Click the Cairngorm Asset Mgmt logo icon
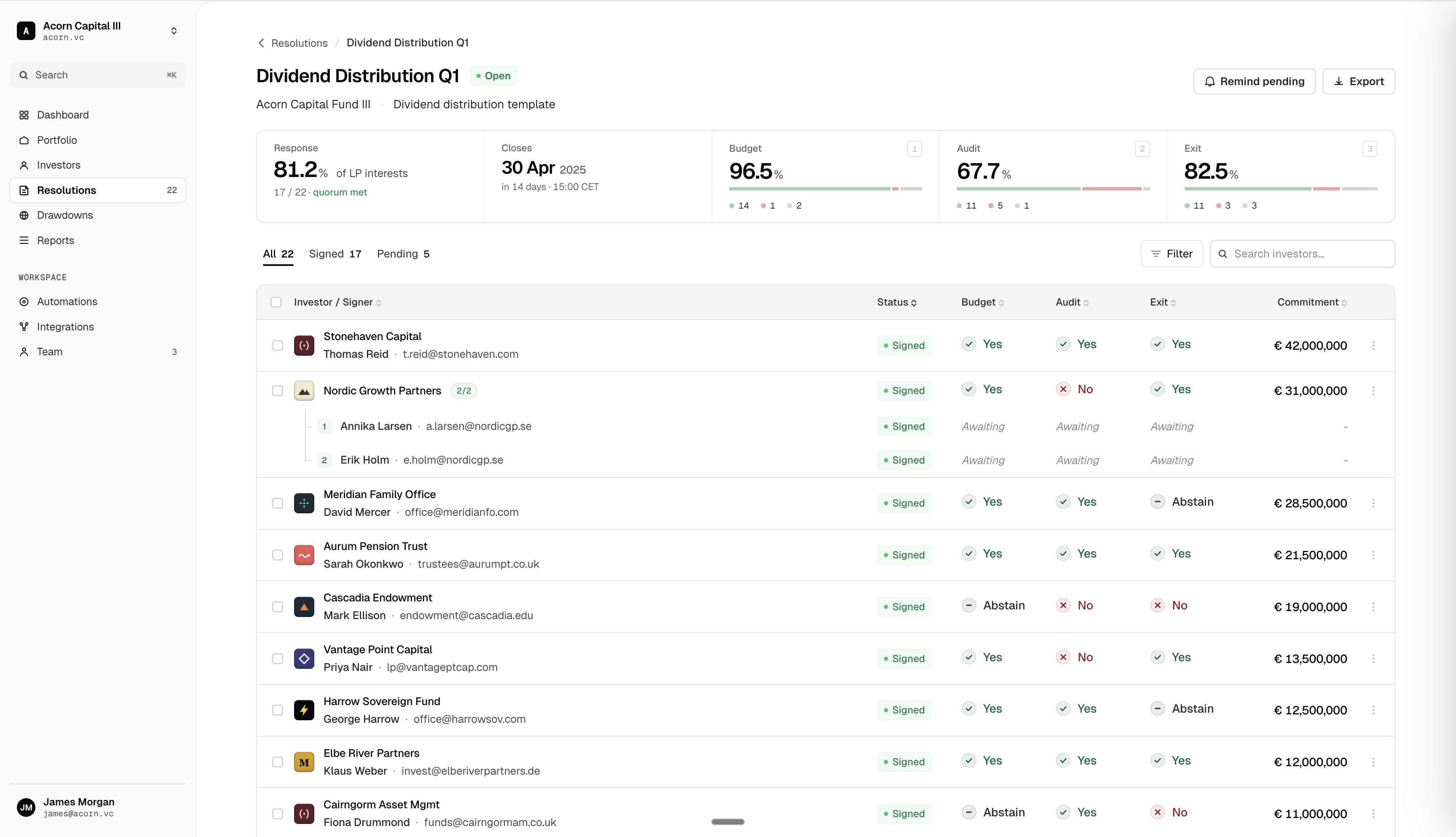Screen dimensions: 1456x837 (x=304, y=814)
